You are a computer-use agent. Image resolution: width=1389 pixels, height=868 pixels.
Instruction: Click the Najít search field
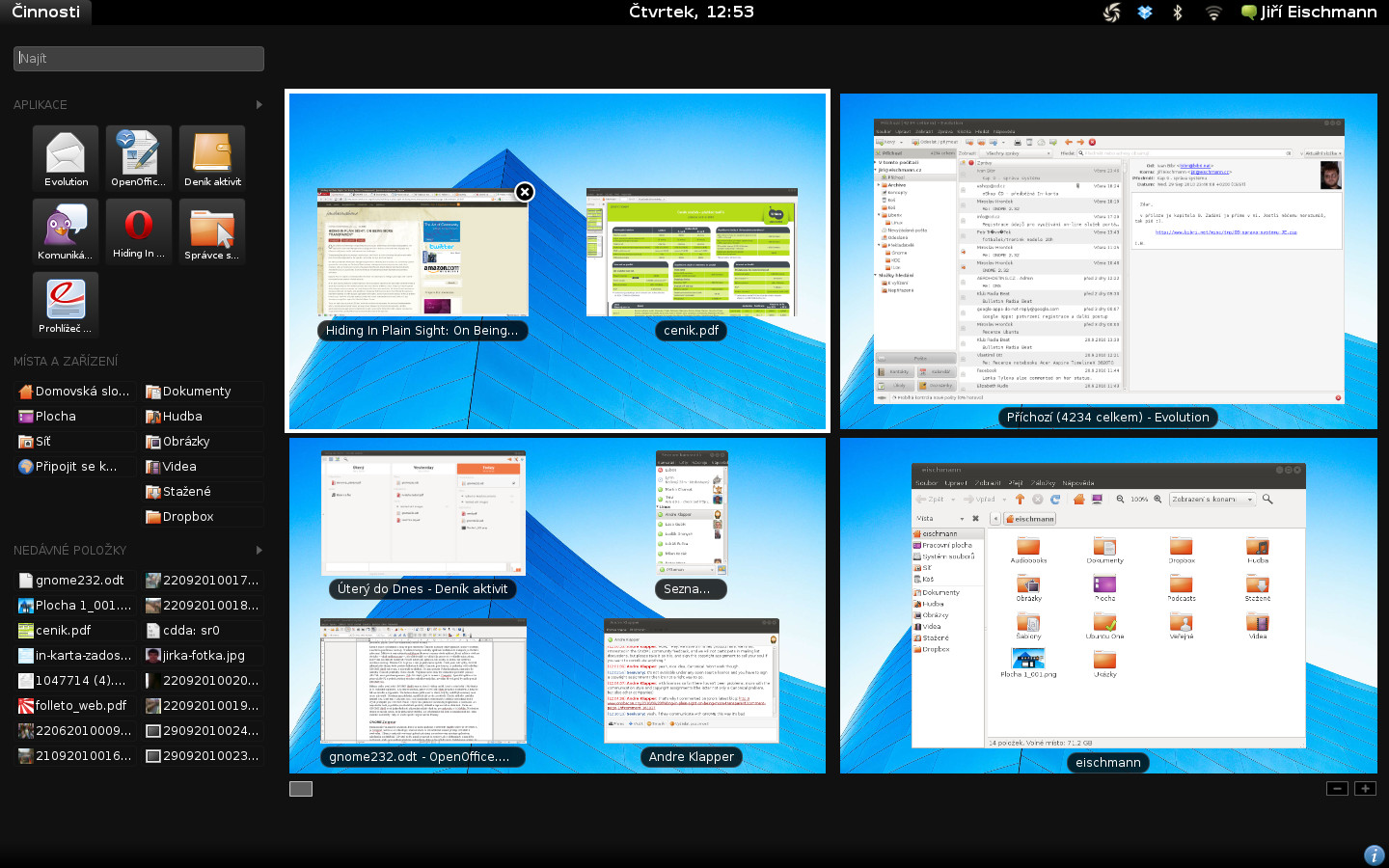tap(139, 59)
